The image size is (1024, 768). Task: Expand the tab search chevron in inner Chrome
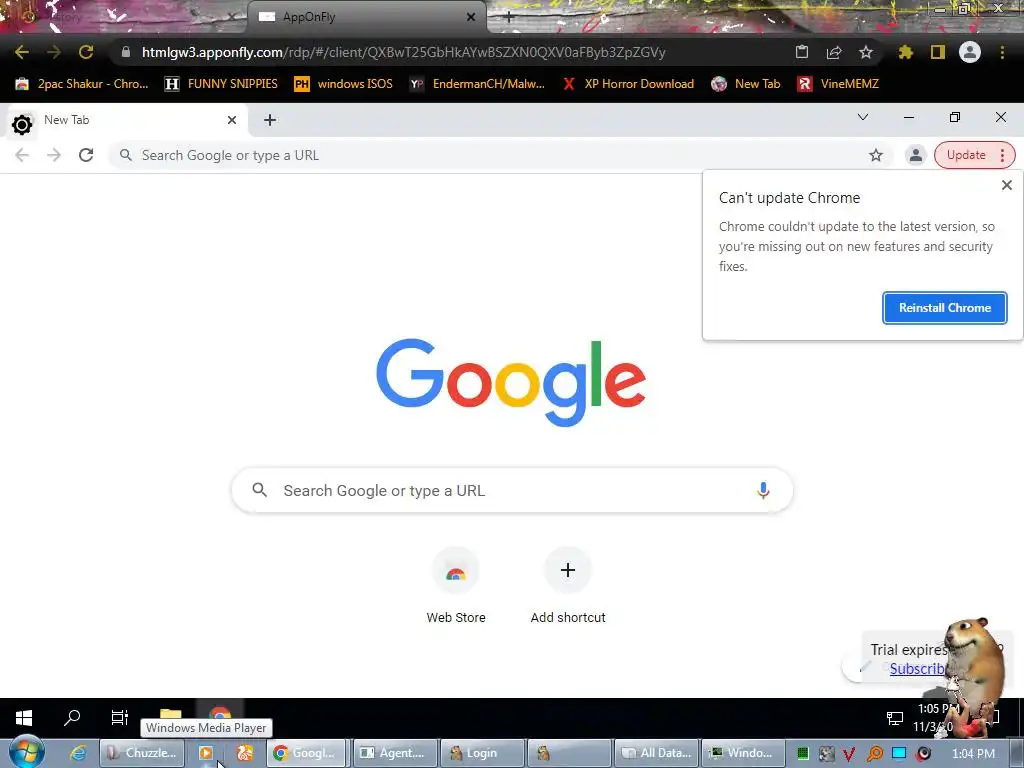pos(863,118)
